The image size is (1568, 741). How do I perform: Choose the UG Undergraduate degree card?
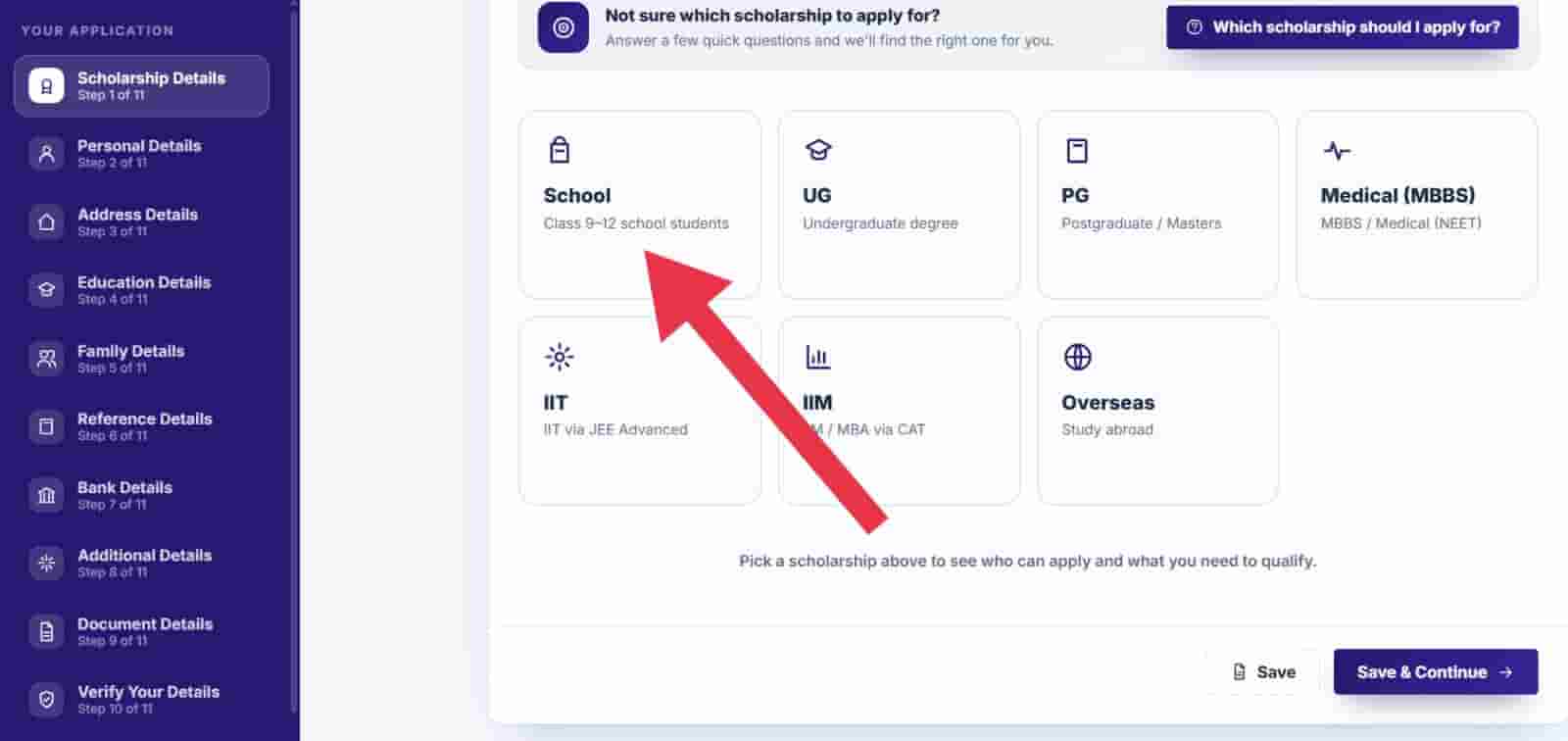(899, 205)
